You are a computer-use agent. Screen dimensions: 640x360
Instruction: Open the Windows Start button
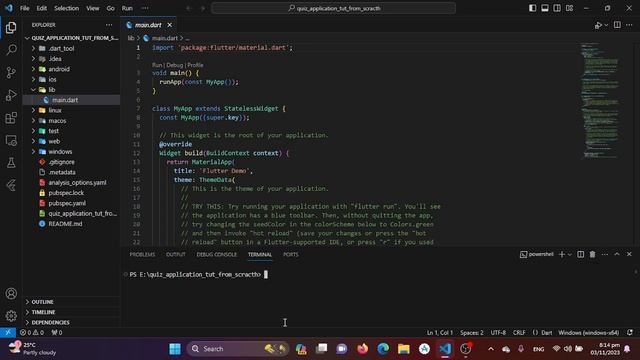coord(175,349)
